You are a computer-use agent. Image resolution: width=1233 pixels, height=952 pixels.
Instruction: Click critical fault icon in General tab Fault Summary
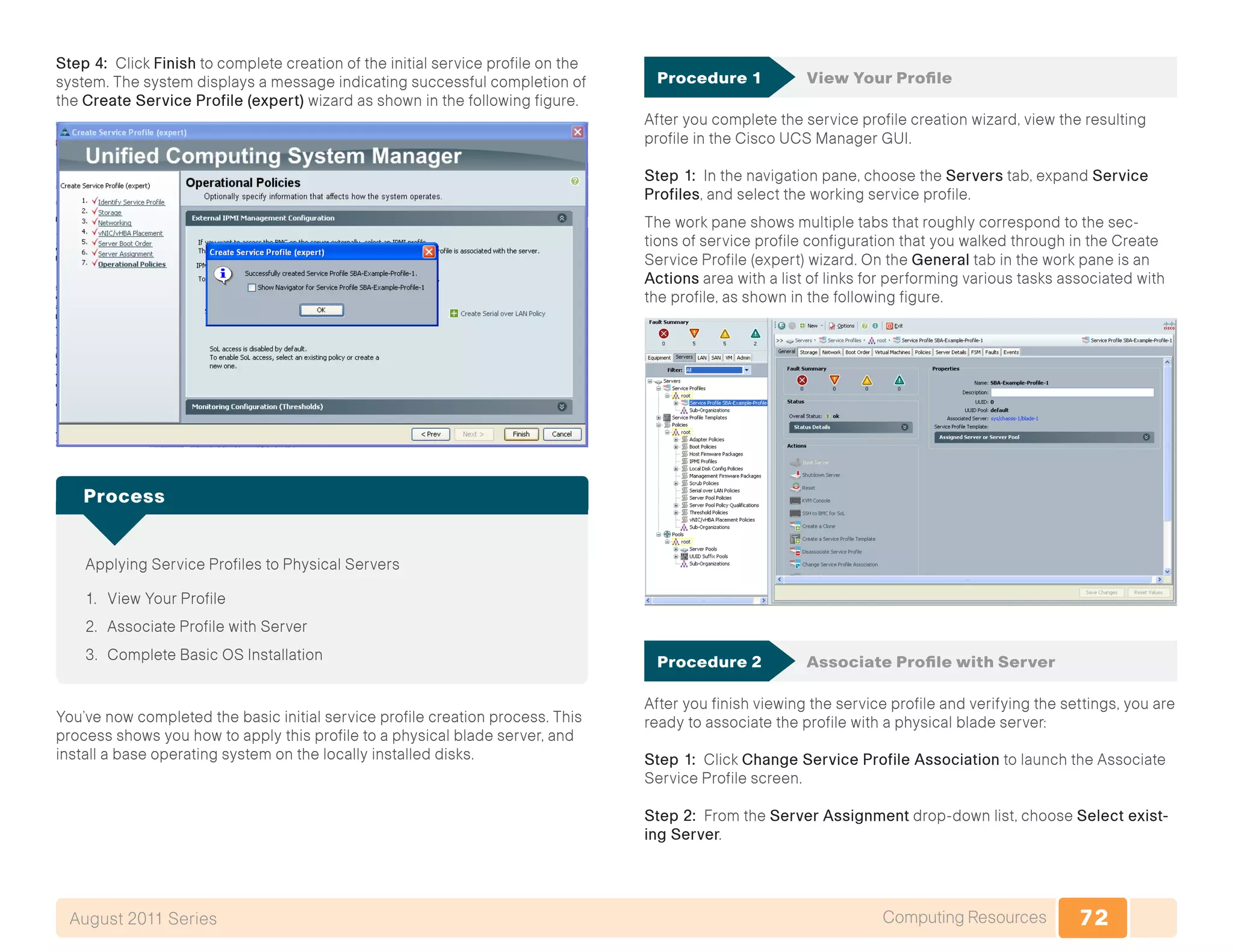click(802, 380)
